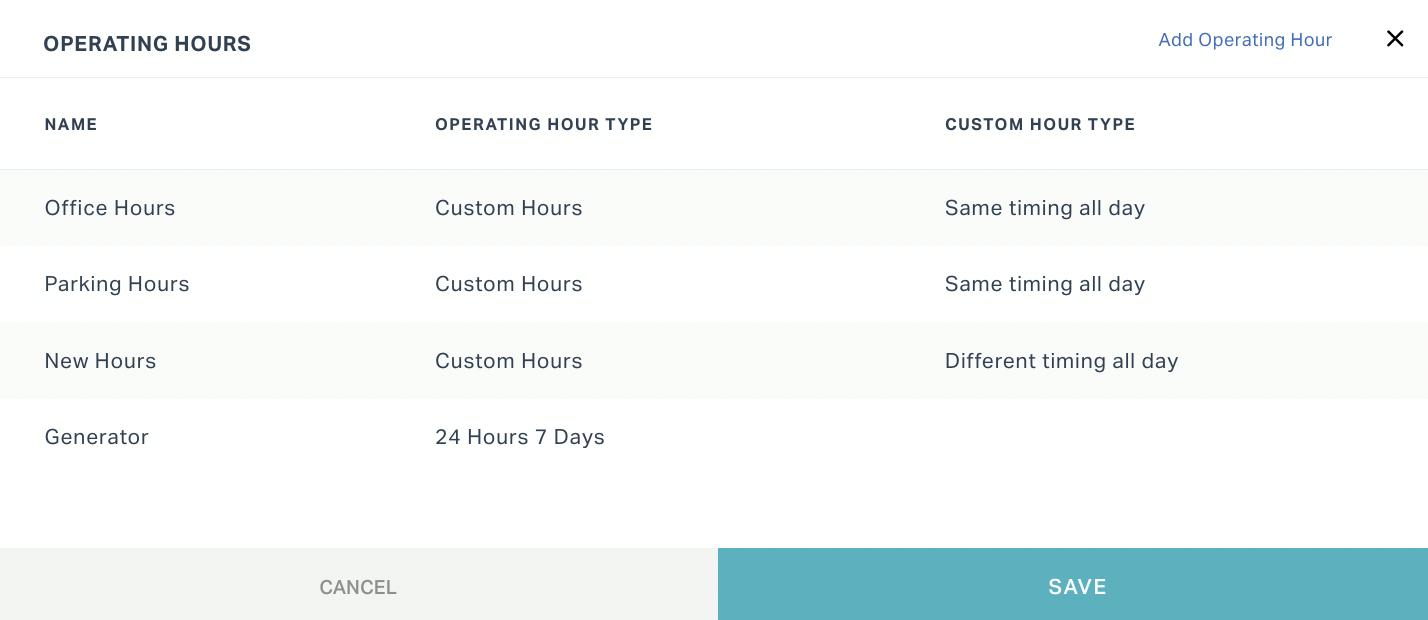This screenshot has width=1428, height=620.
Task: Click Custom Hours in Parking Hours row
Action: [508, 284]
